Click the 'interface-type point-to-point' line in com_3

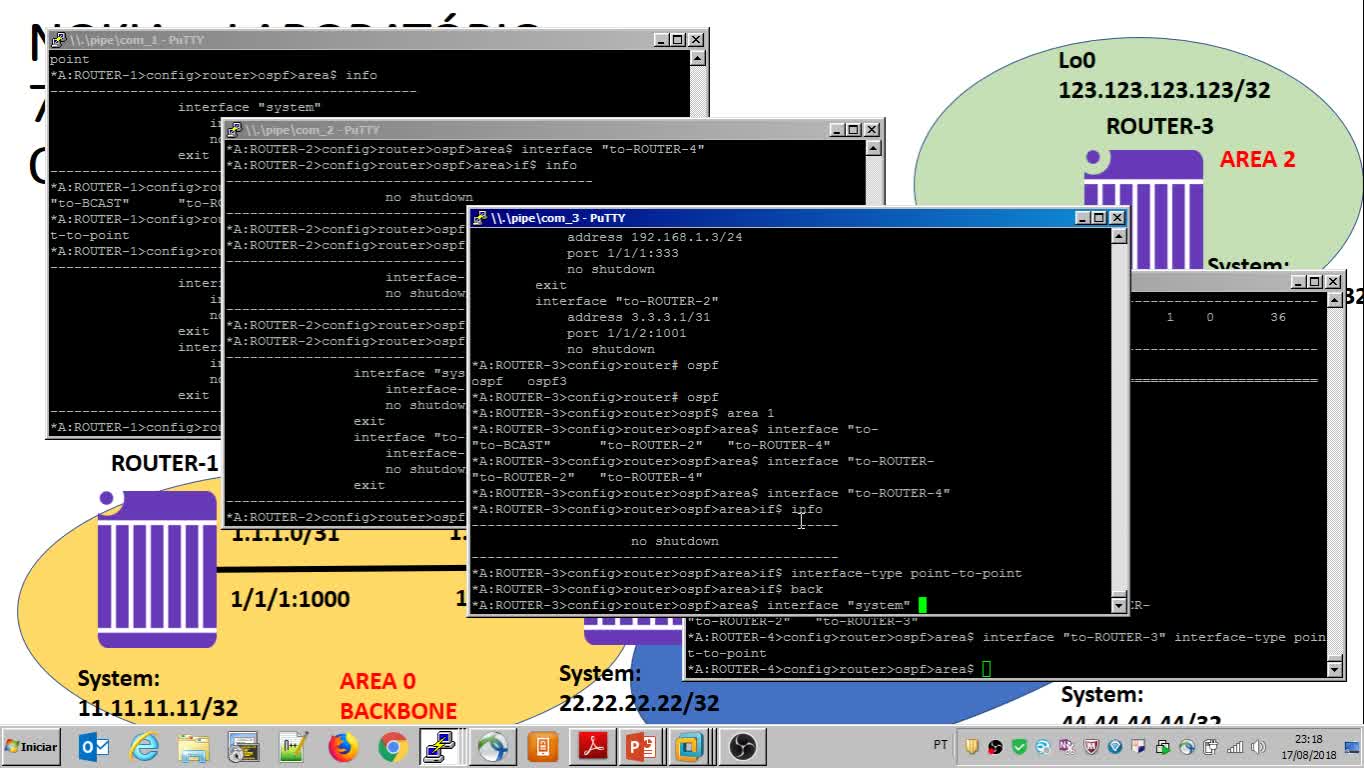[747, 573]
